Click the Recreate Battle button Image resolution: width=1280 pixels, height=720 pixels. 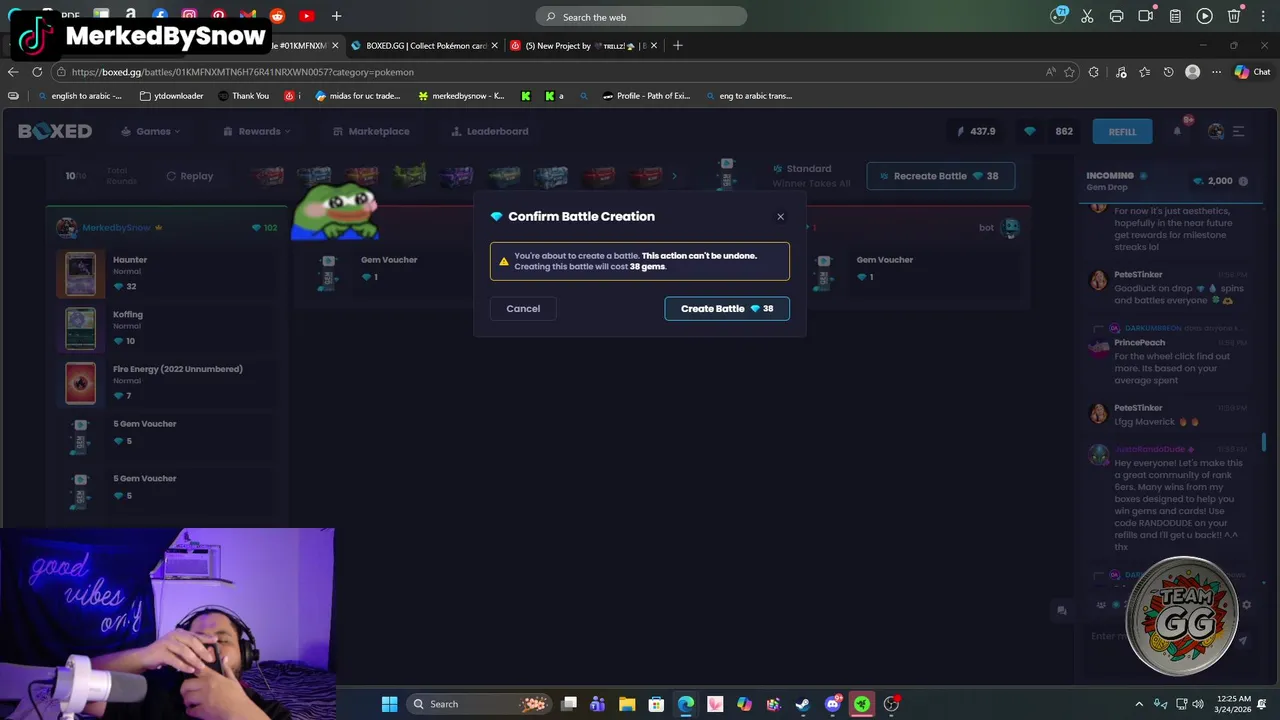coord(940,176)
